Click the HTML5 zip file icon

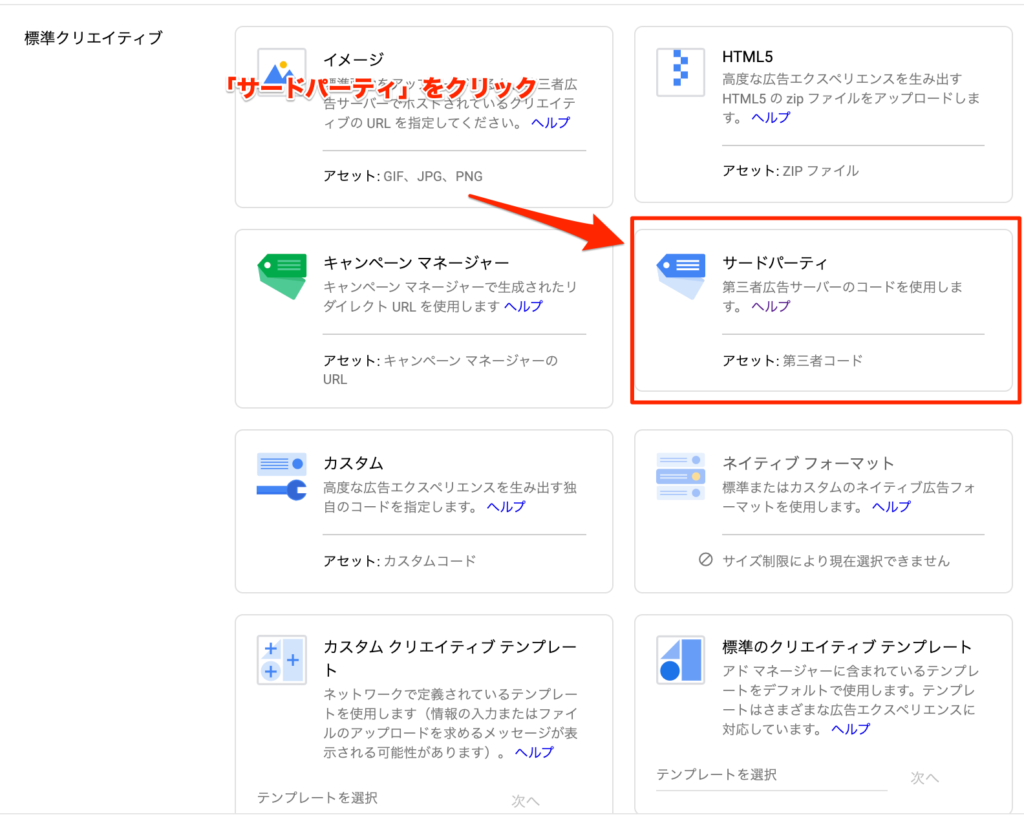point(680,72)
